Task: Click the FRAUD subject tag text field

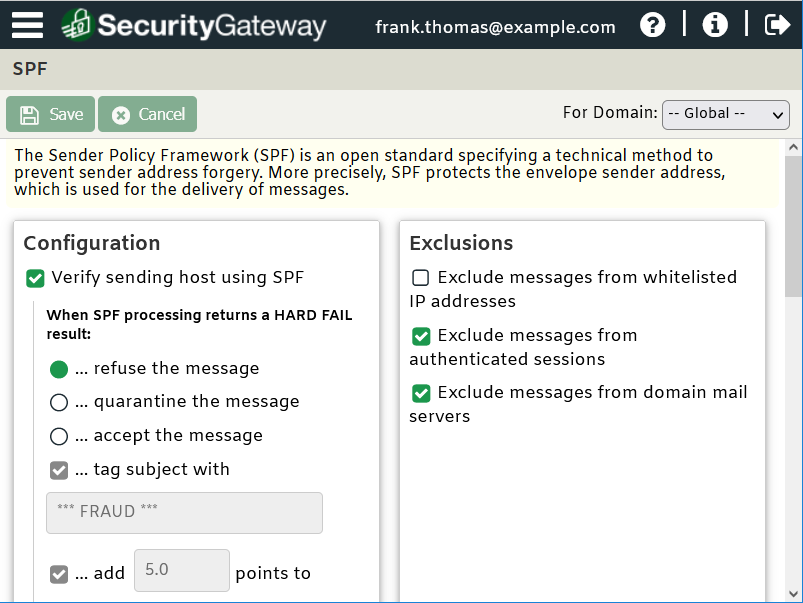Action: coord(184,512)
